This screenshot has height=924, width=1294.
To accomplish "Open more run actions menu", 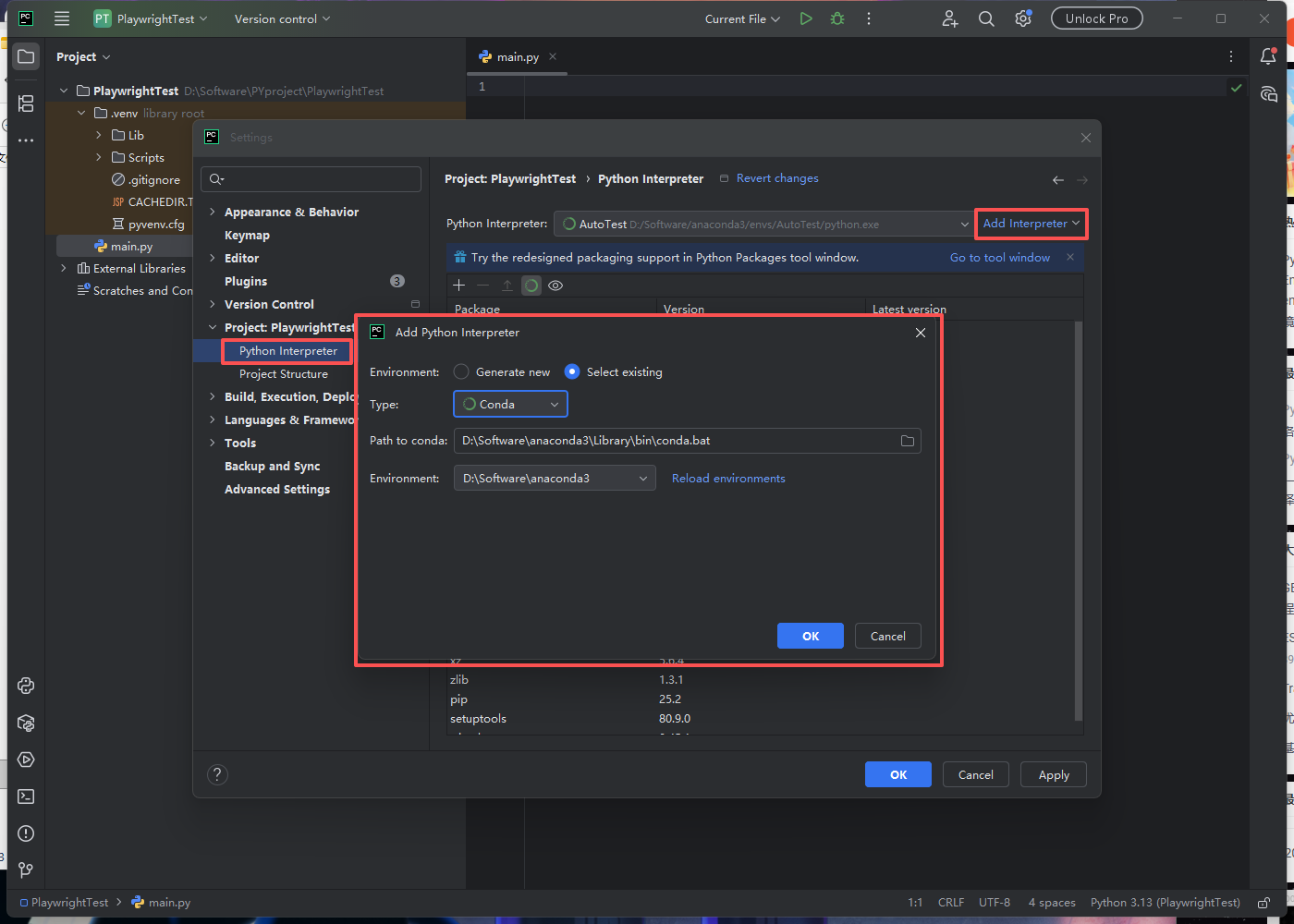I will pyautogui.click(x=869, y=18).
